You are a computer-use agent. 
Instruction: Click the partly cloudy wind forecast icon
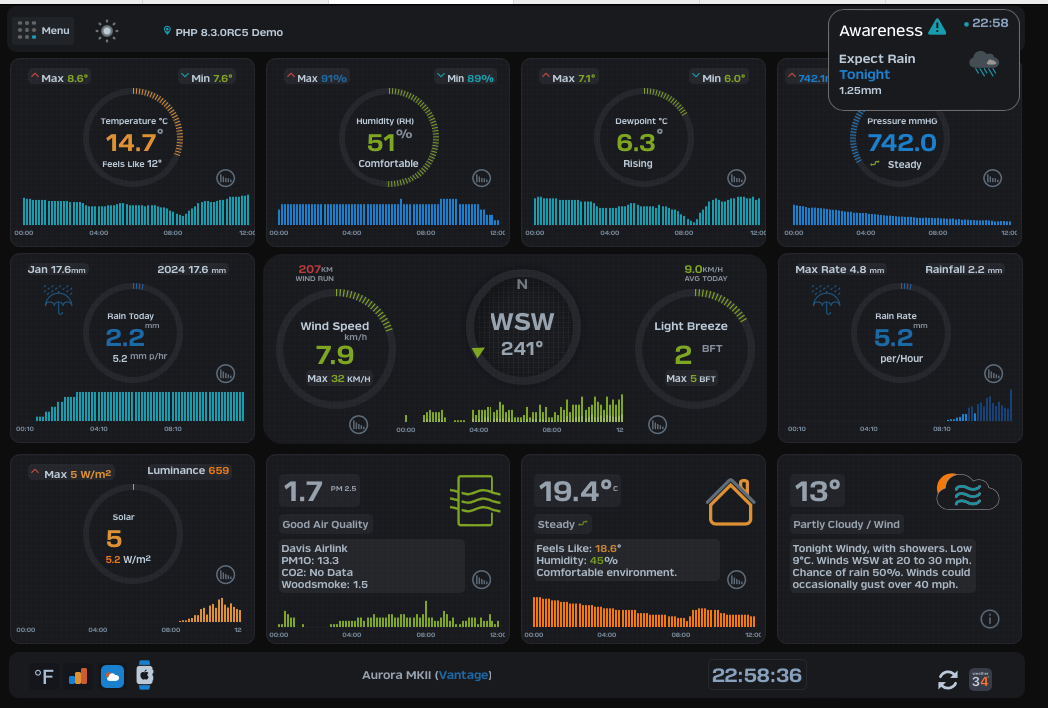(967, 493)
